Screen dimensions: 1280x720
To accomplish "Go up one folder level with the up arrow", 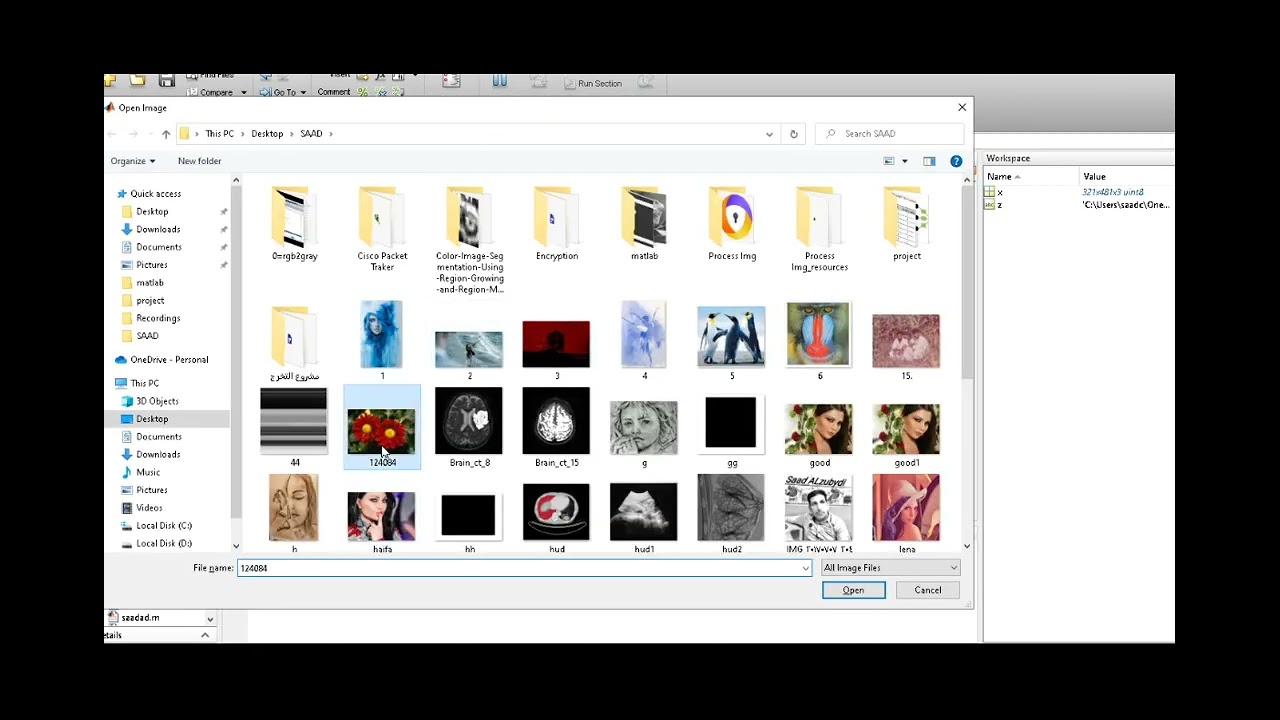I will [x=166, y=134].
